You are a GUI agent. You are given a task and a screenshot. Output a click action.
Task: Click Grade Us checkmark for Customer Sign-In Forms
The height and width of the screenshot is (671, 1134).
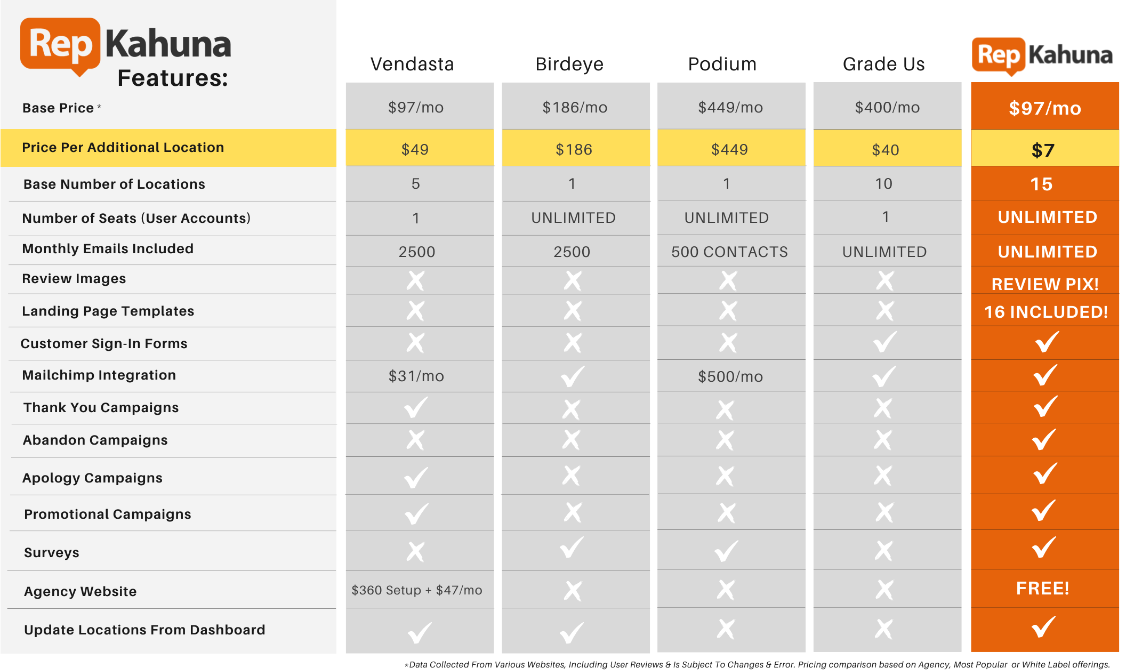click(884, 341)
